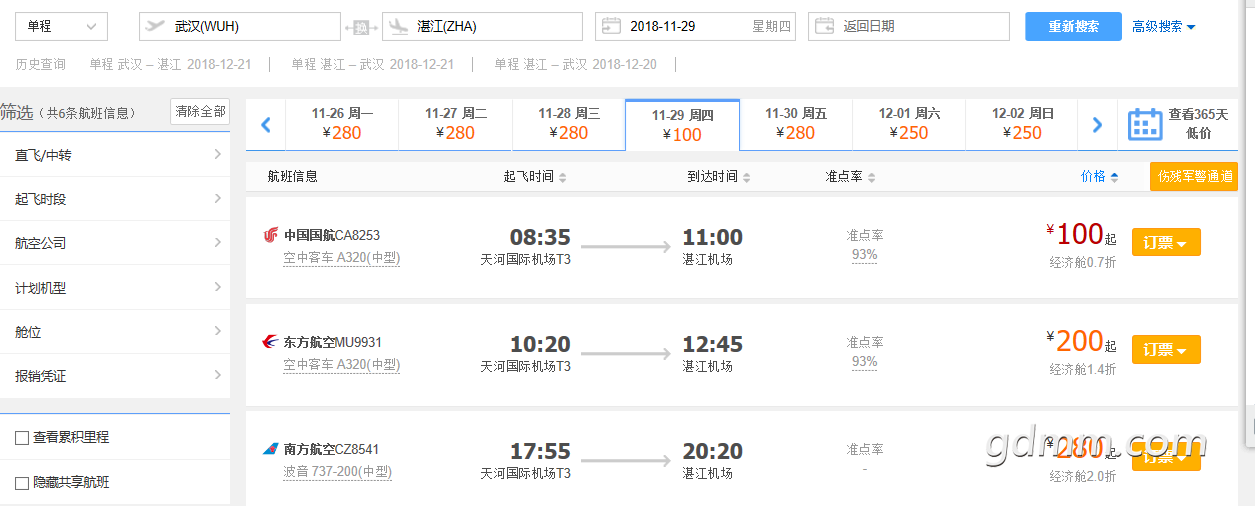Edit destination city field 湛江(ZHA)

pyautogui.click(x=482, y=26)
